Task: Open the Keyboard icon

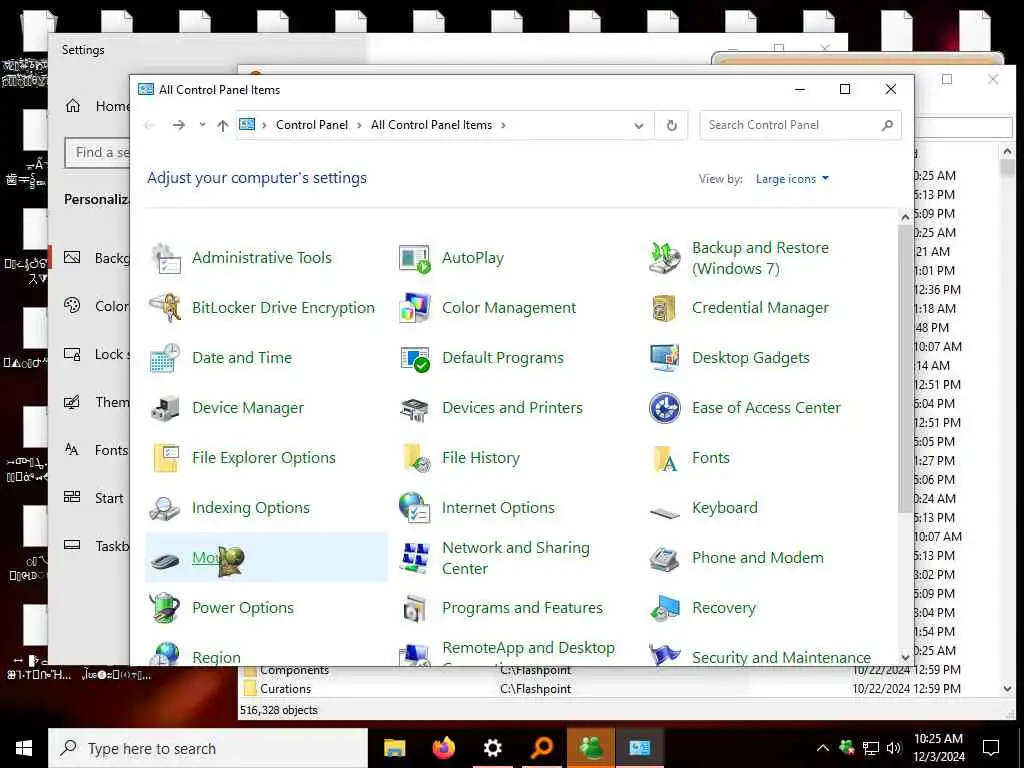Action: [x=665, y=513]
